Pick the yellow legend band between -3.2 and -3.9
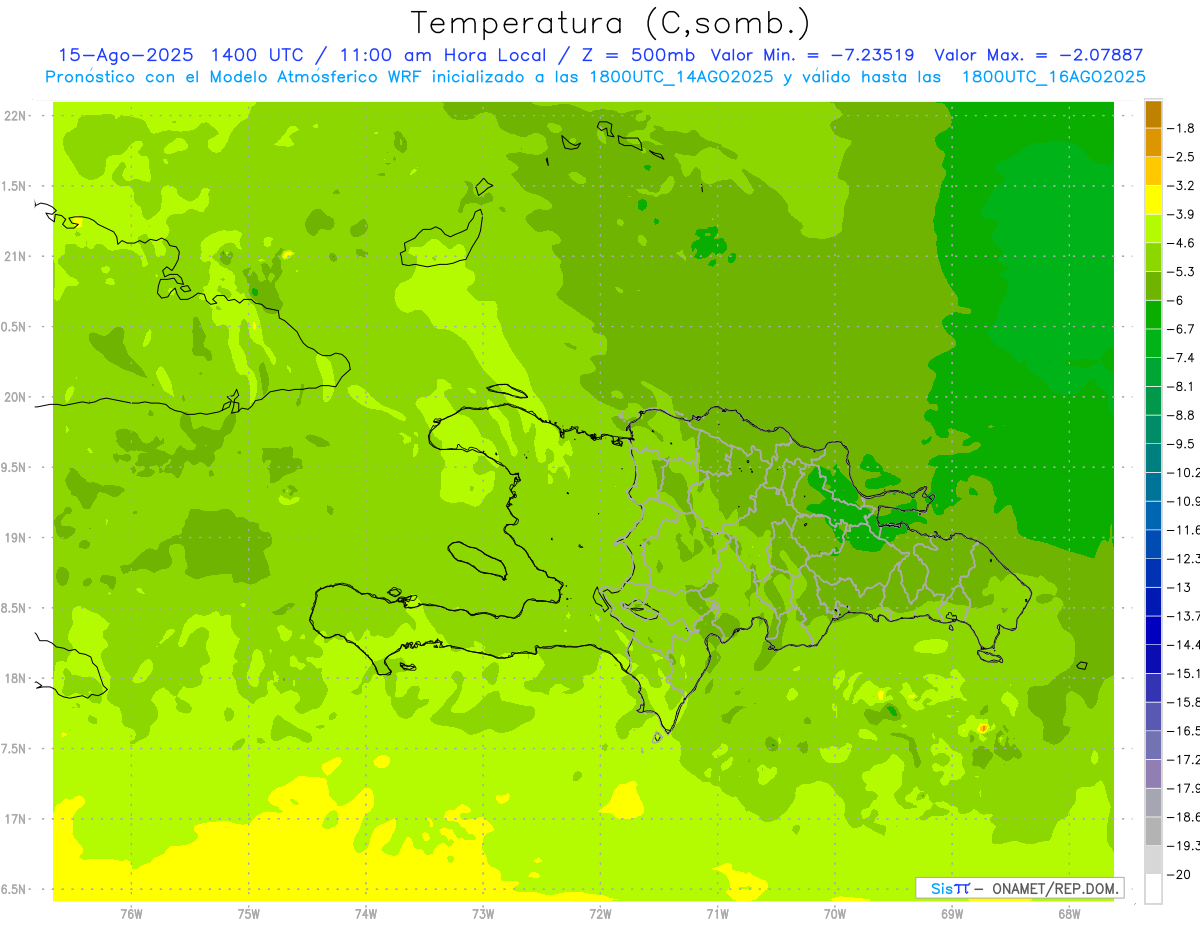The height and width of the screenshot is (927, 1200). 1153,200
